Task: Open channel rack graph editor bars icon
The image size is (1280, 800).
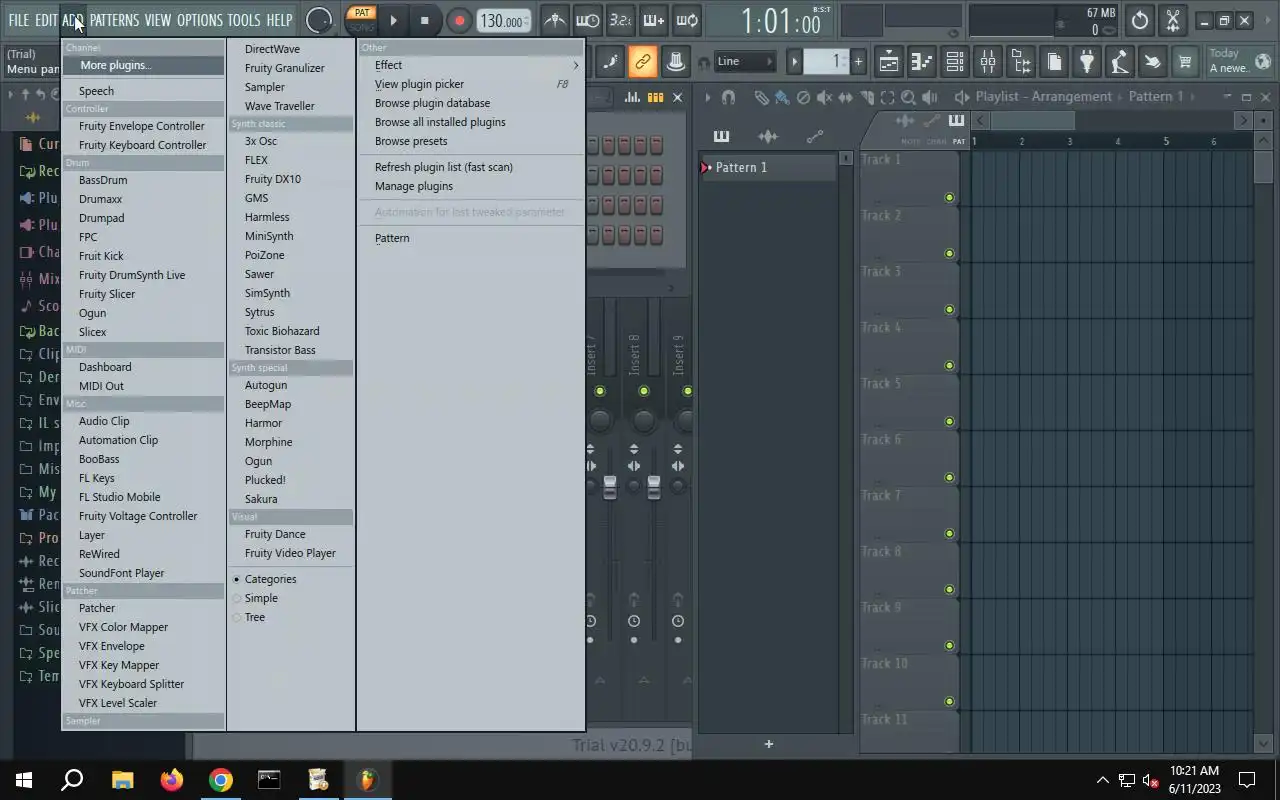Action: 632,97
